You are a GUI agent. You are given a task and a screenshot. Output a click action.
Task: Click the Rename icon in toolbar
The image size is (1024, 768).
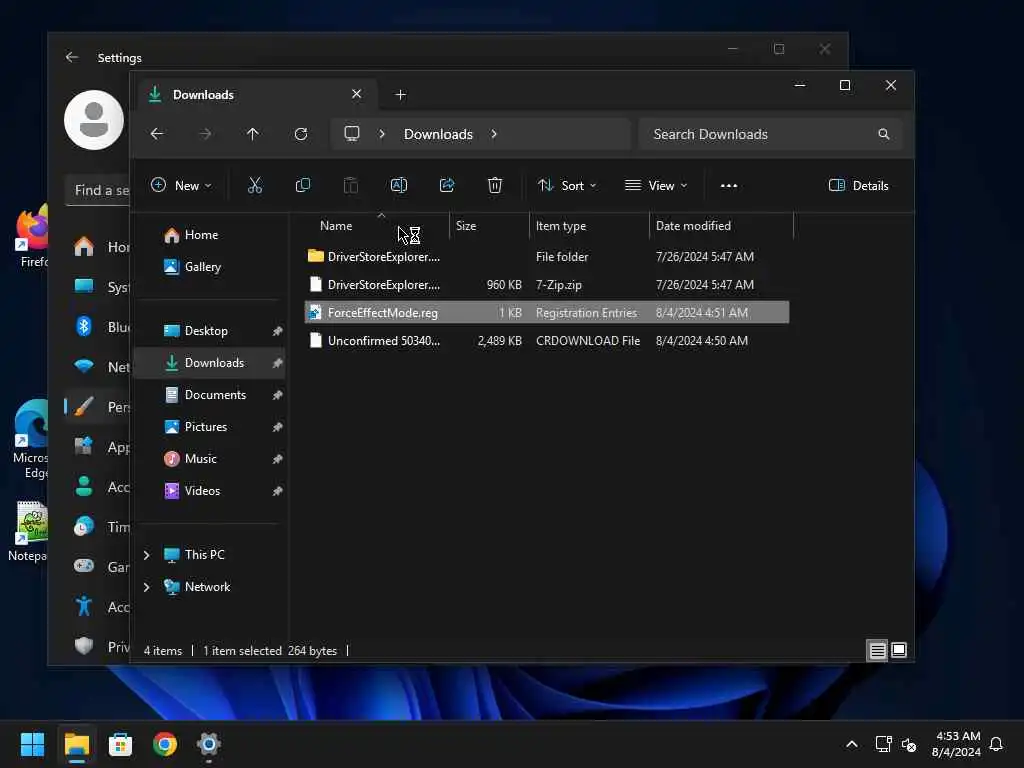click(398, 185)
